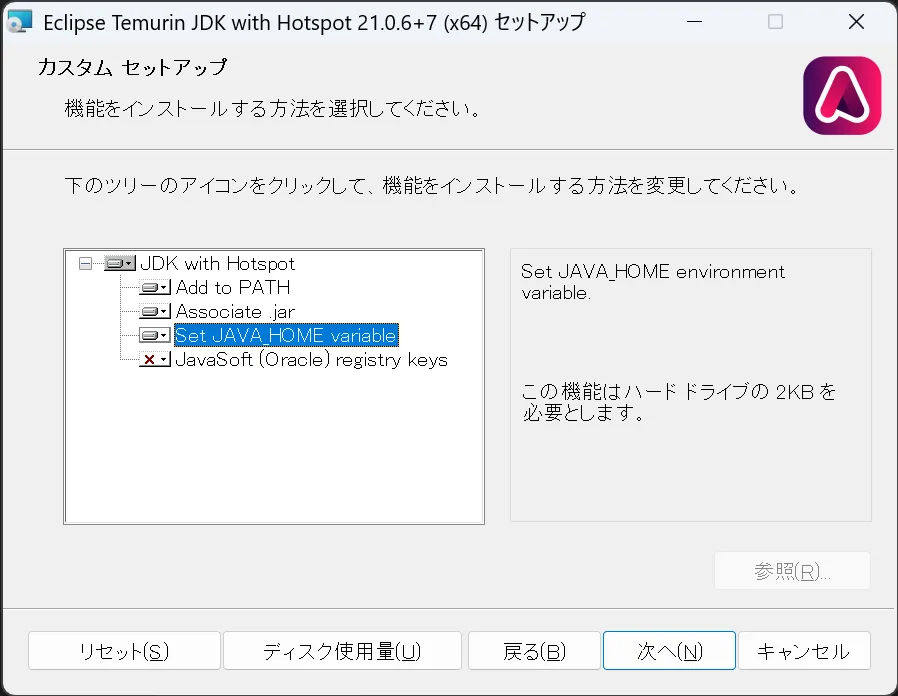Select the Add to PATH feature label

coord(232,288)
